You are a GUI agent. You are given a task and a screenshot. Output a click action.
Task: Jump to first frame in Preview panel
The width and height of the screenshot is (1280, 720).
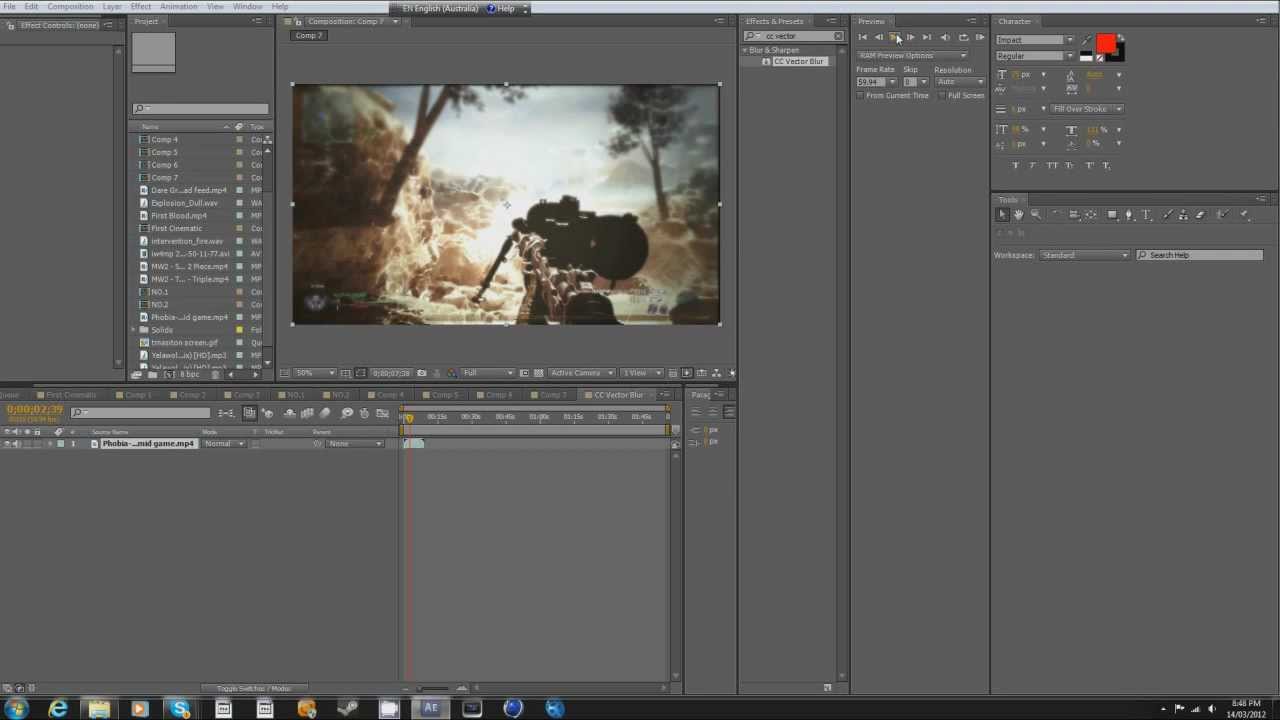pos(863,37)
